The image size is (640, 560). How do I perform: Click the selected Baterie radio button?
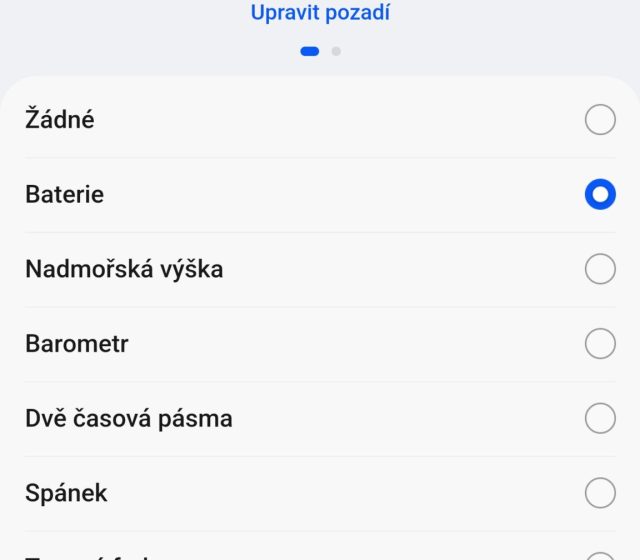[600, 194]
